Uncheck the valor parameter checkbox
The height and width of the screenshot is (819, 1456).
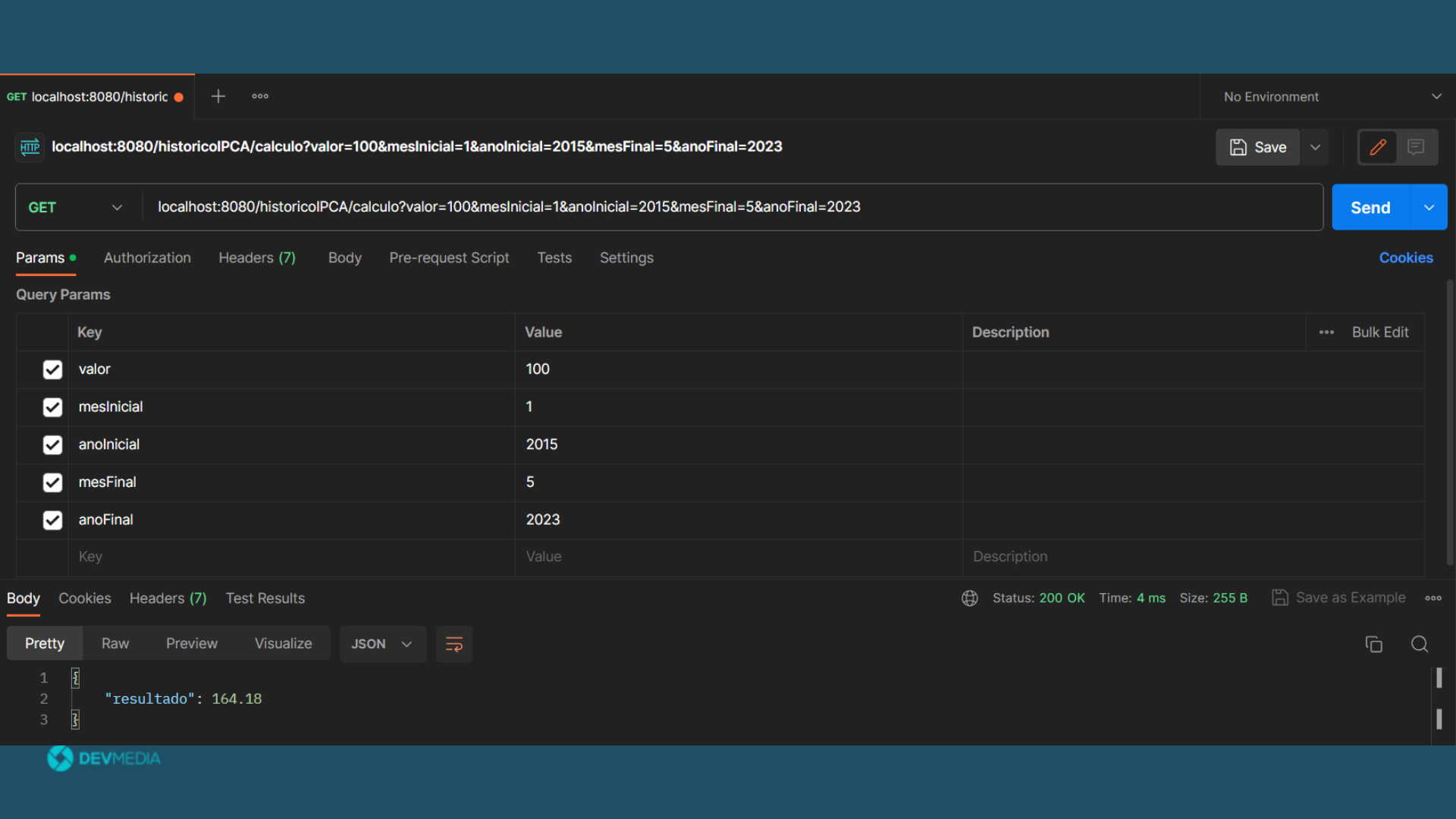52,369
